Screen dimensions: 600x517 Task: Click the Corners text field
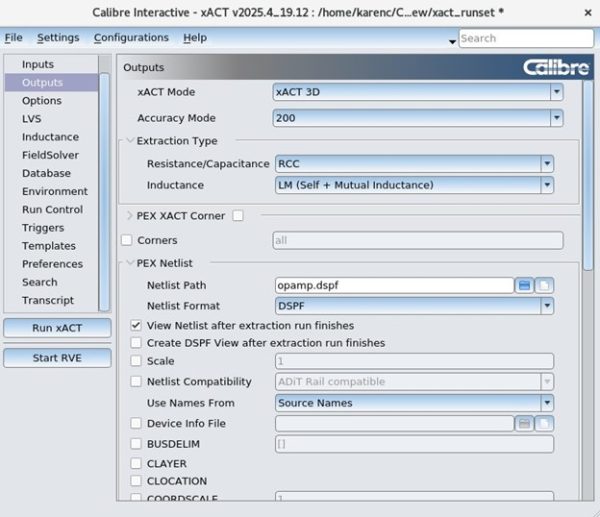[x=418, y=240]
